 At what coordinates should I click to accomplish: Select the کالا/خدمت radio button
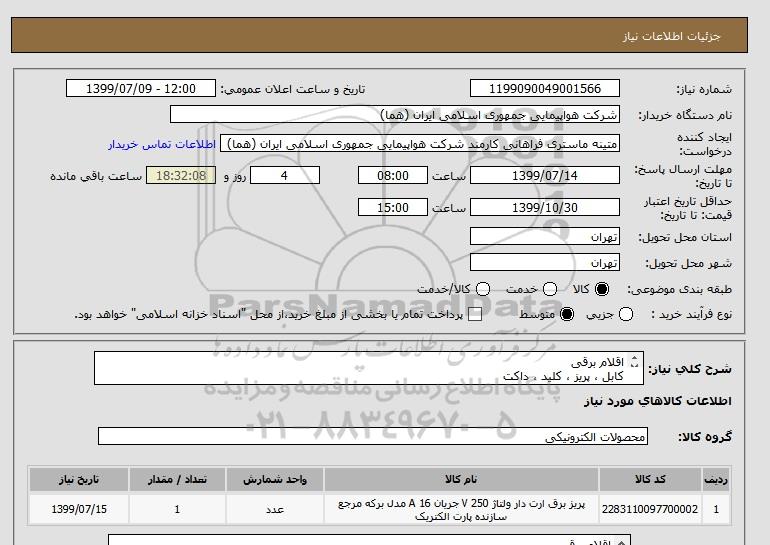click(483, 289)
